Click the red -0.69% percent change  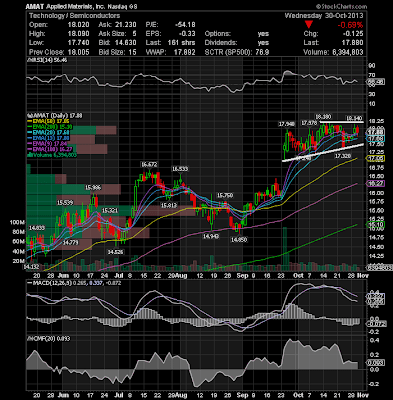pyautogui.click(x=350, y=25)
